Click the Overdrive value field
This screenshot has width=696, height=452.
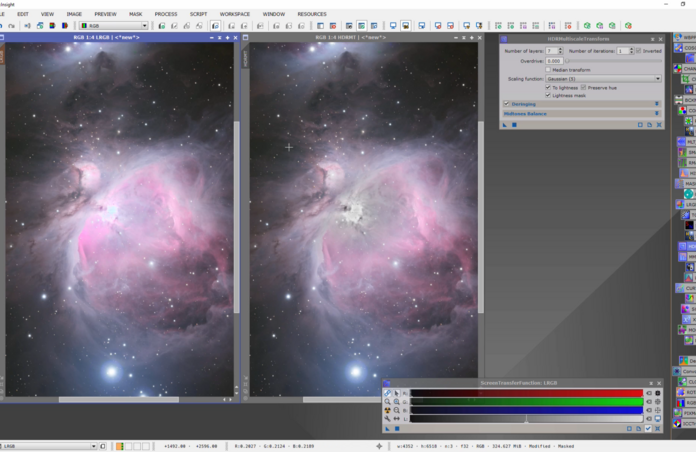[554, 61]
